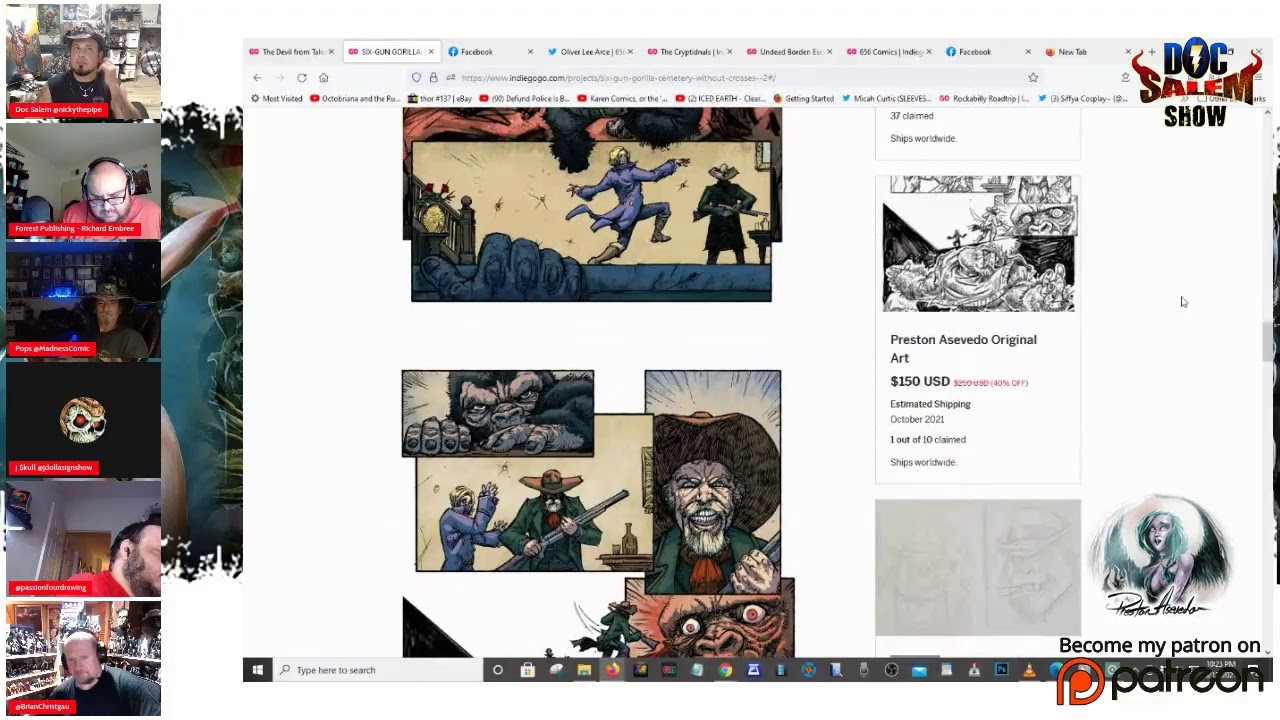The height and width of the screenshot is (720, 1280).
Task: Click the browser Home icon
Action: [x=323, y=78]
